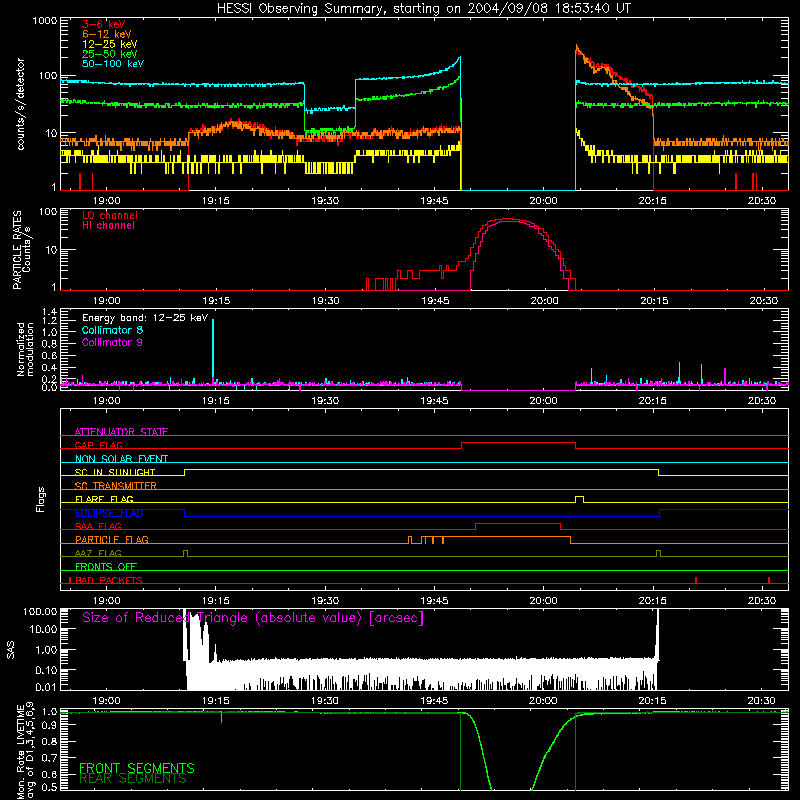This screenshot has width=800, height=800.
Task: Click the Normalized modulation axis label
Action: point(25,349)
